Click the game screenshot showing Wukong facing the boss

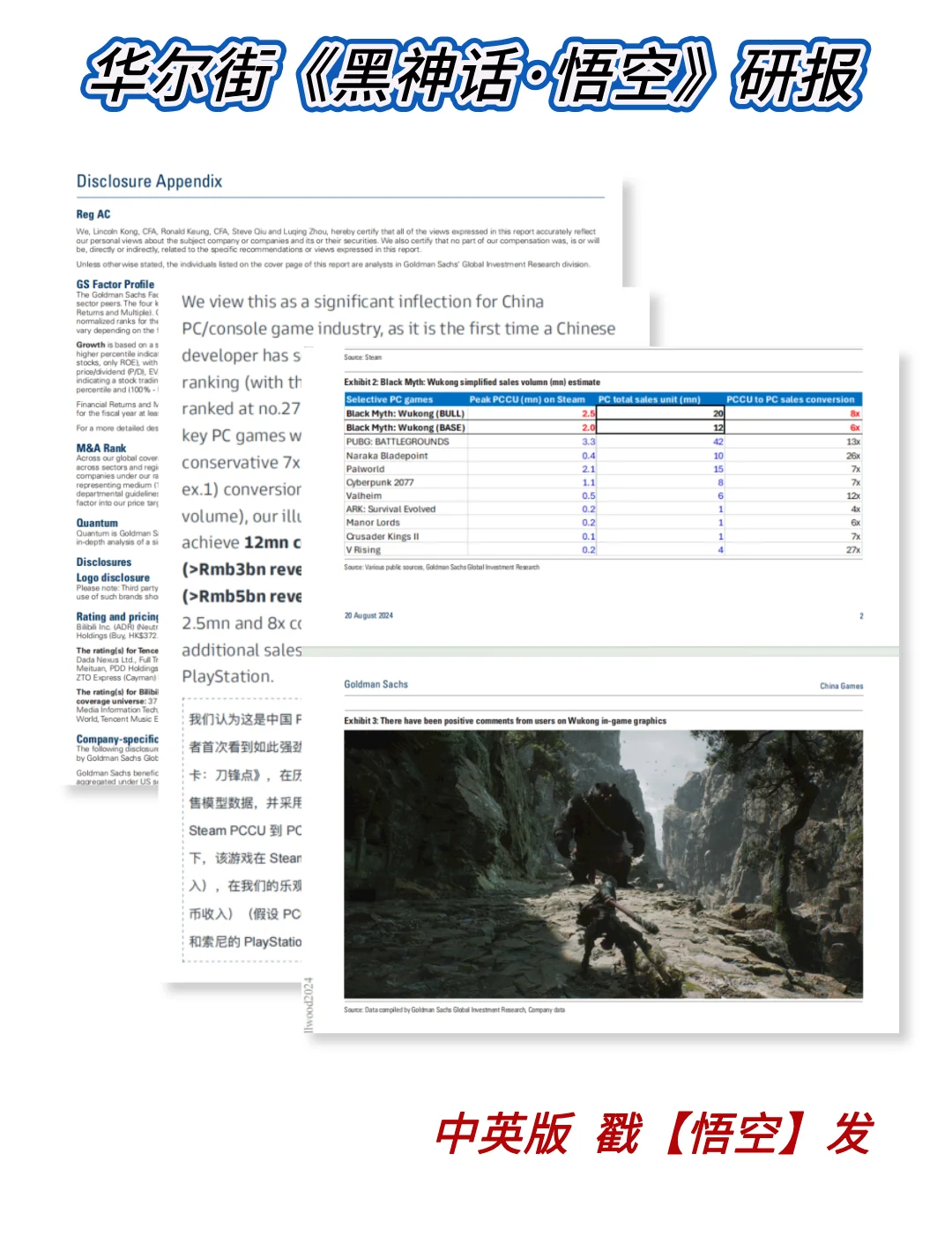[x=603, y=863]
